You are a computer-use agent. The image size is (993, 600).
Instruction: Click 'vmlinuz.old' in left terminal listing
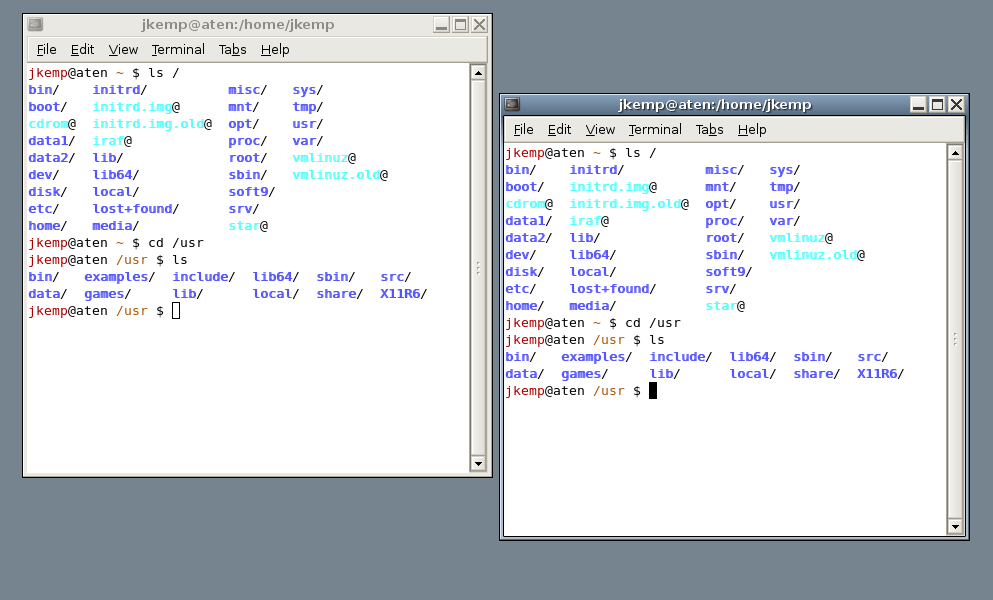tap(336, 175)
